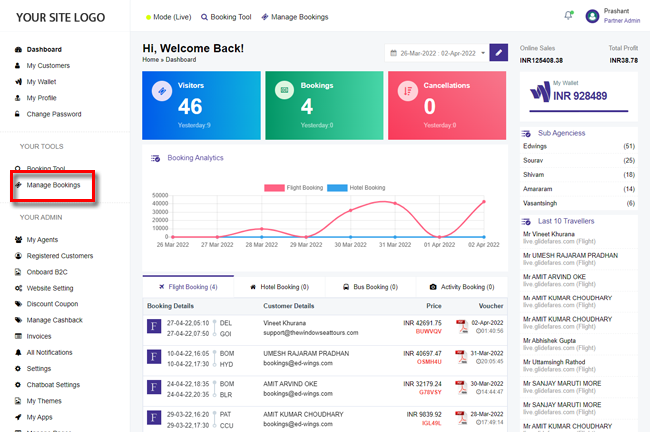This screenshot has width=650, height=432.
Task: Click the Bookings card icon
Action: tap(284, 90)
